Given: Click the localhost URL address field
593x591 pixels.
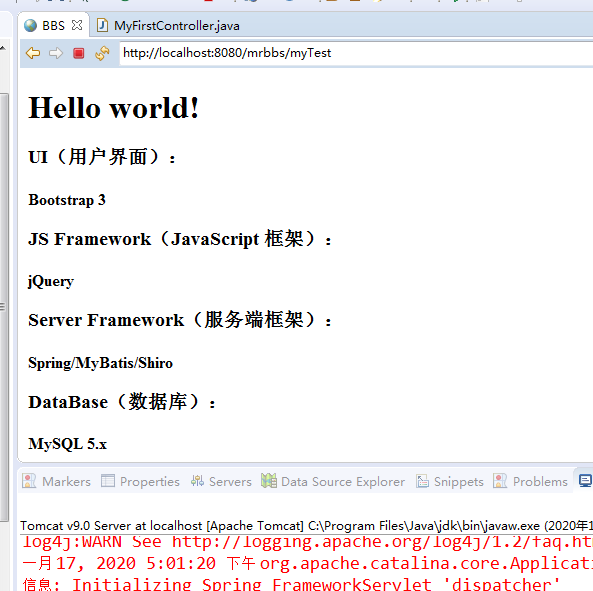Looking at the screenshot, I should (355, 53).
